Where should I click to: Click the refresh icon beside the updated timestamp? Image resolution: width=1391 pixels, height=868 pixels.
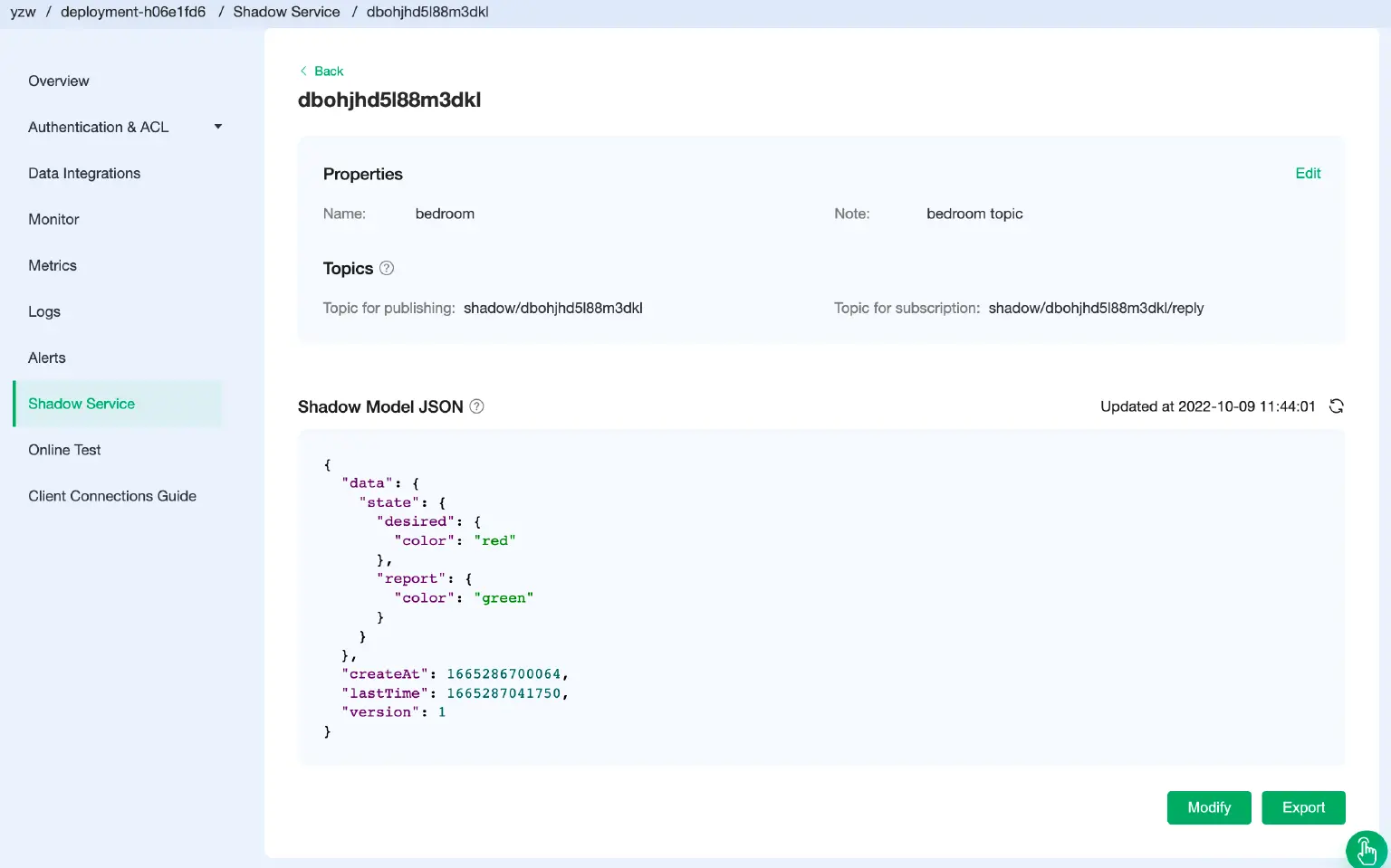click(1336, 406)
